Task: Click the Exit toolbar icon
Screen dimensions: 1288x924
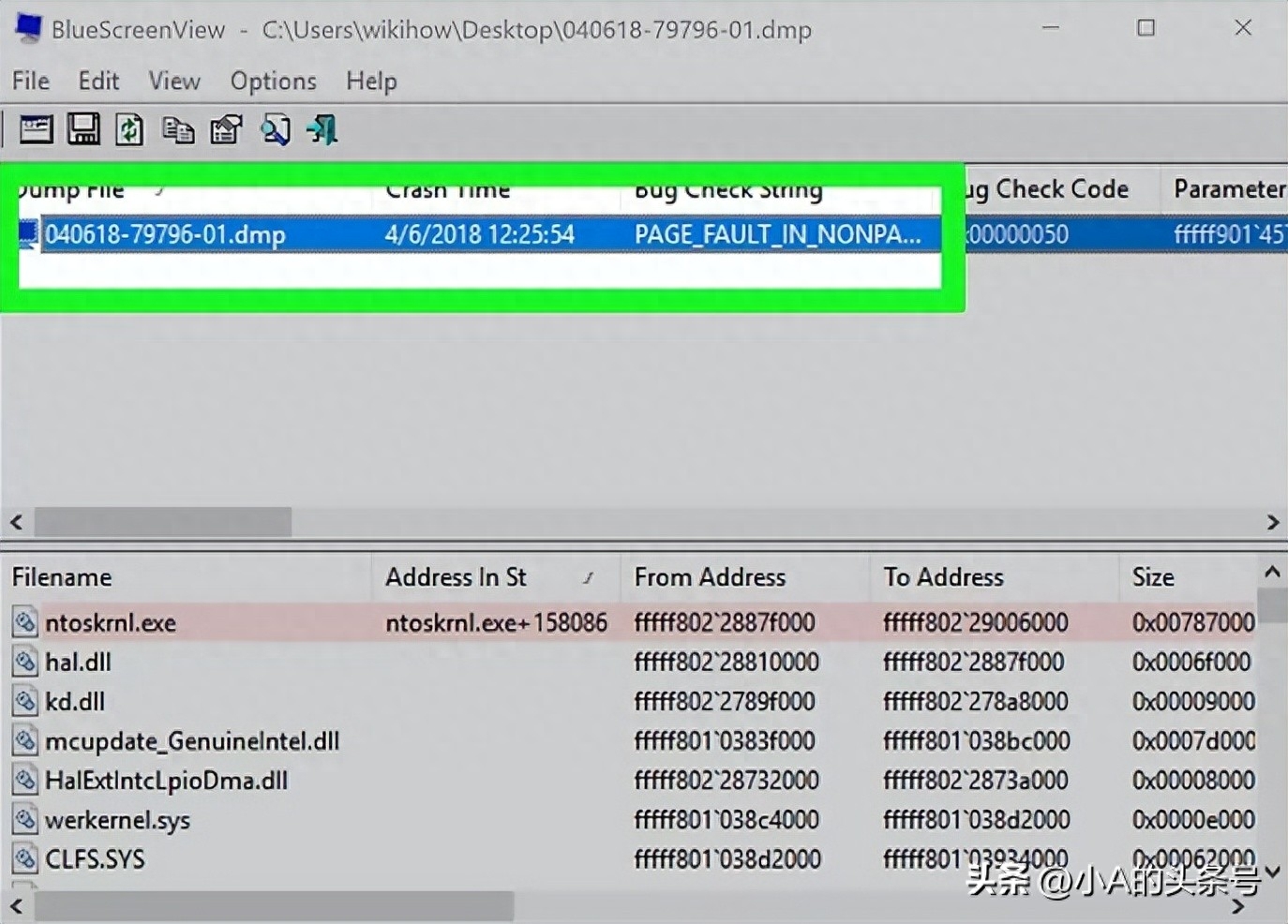Action: click(x=322, y=129)
